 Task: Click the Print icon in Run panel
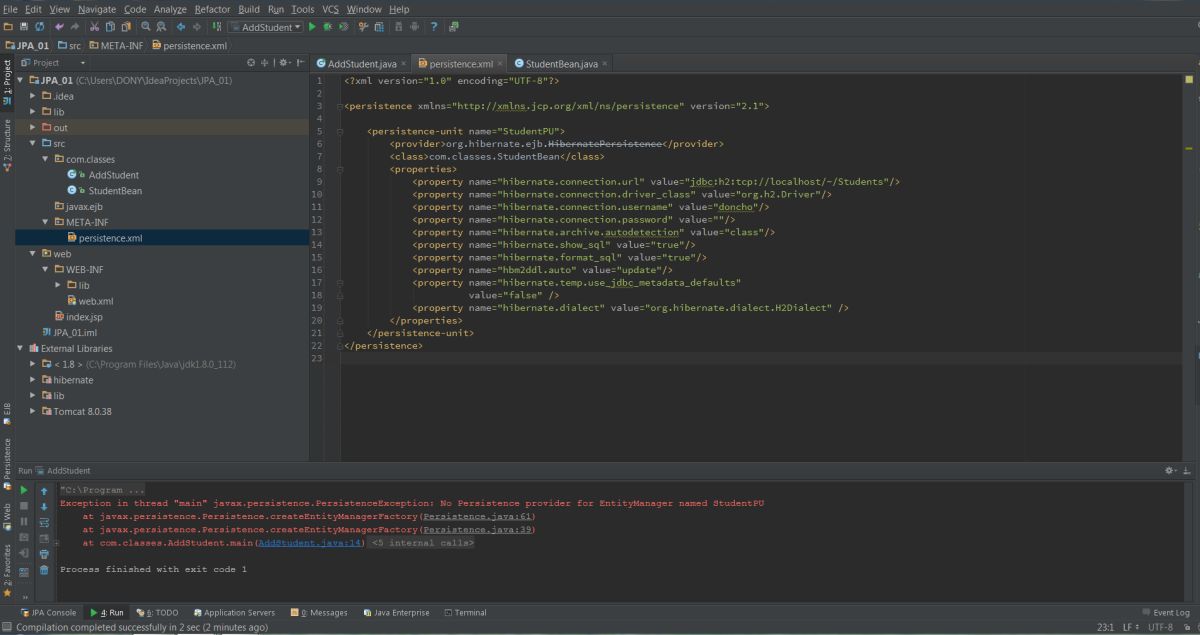[44, 554]
